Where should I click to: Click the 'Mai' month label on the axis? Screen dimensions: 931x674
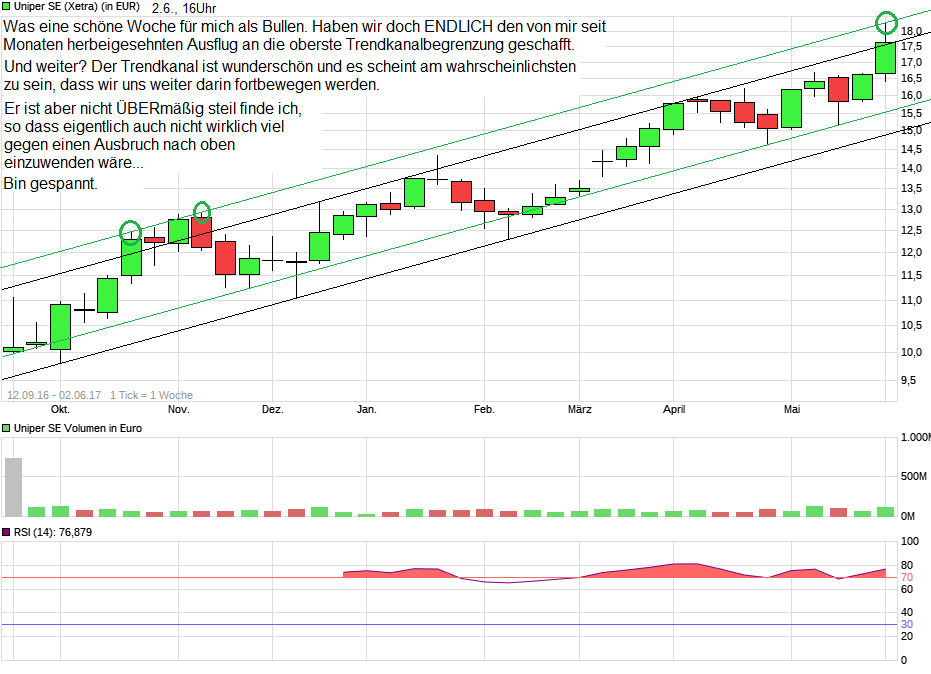click(791, 409)
